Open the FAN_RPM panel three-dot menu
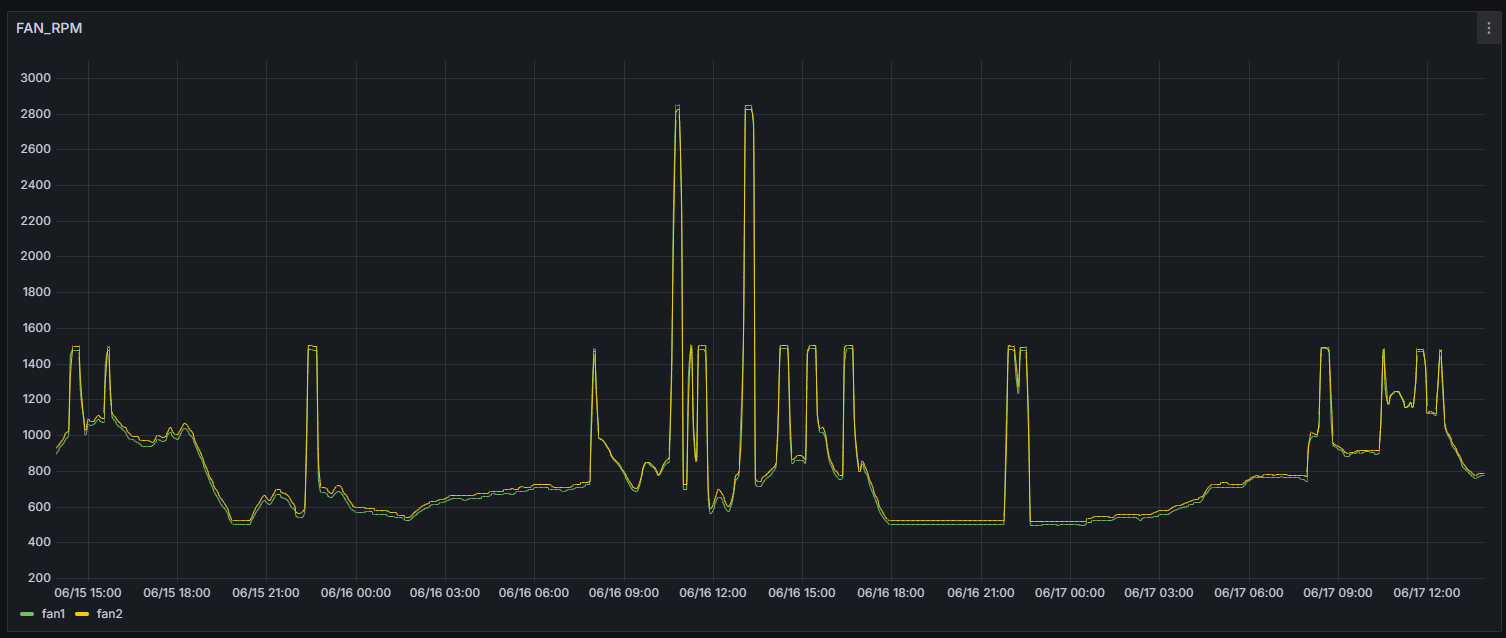 [1488, 29]
